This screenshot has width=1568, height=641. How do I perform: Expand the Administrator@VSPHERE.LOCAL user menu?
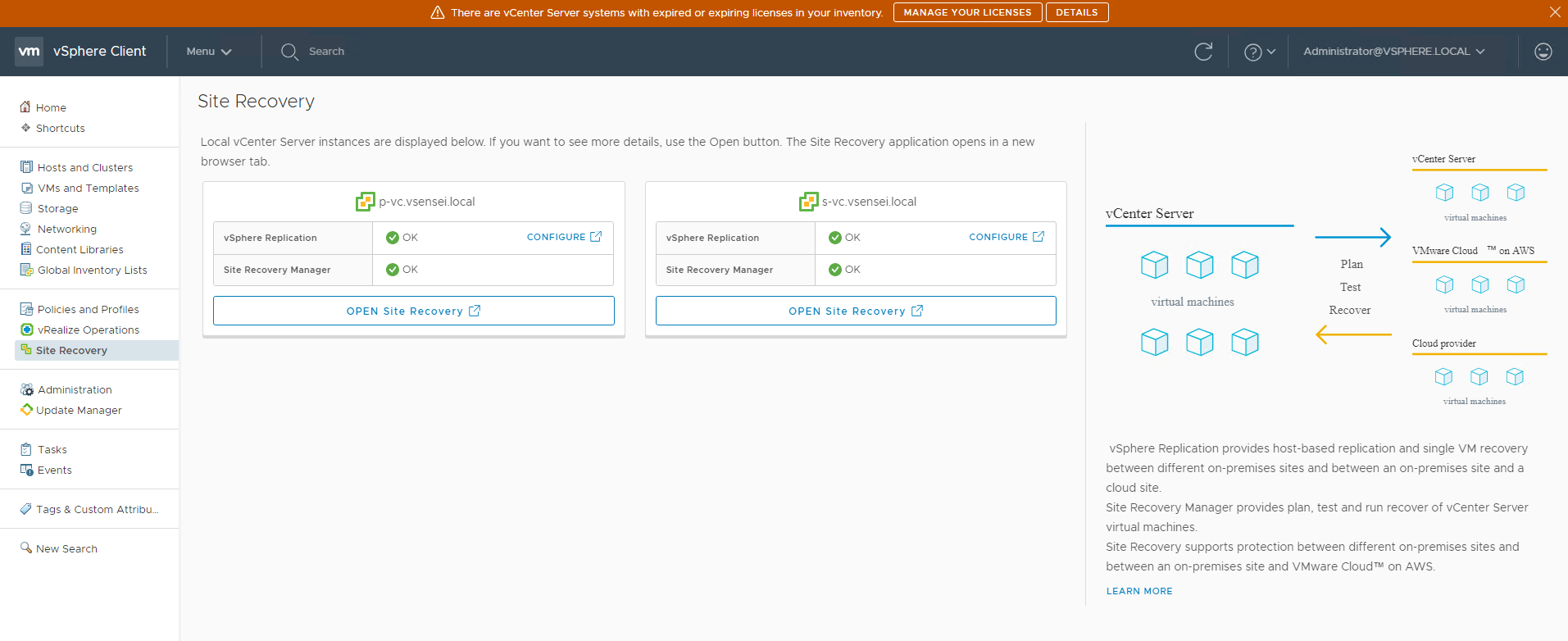pos(1393,52)
